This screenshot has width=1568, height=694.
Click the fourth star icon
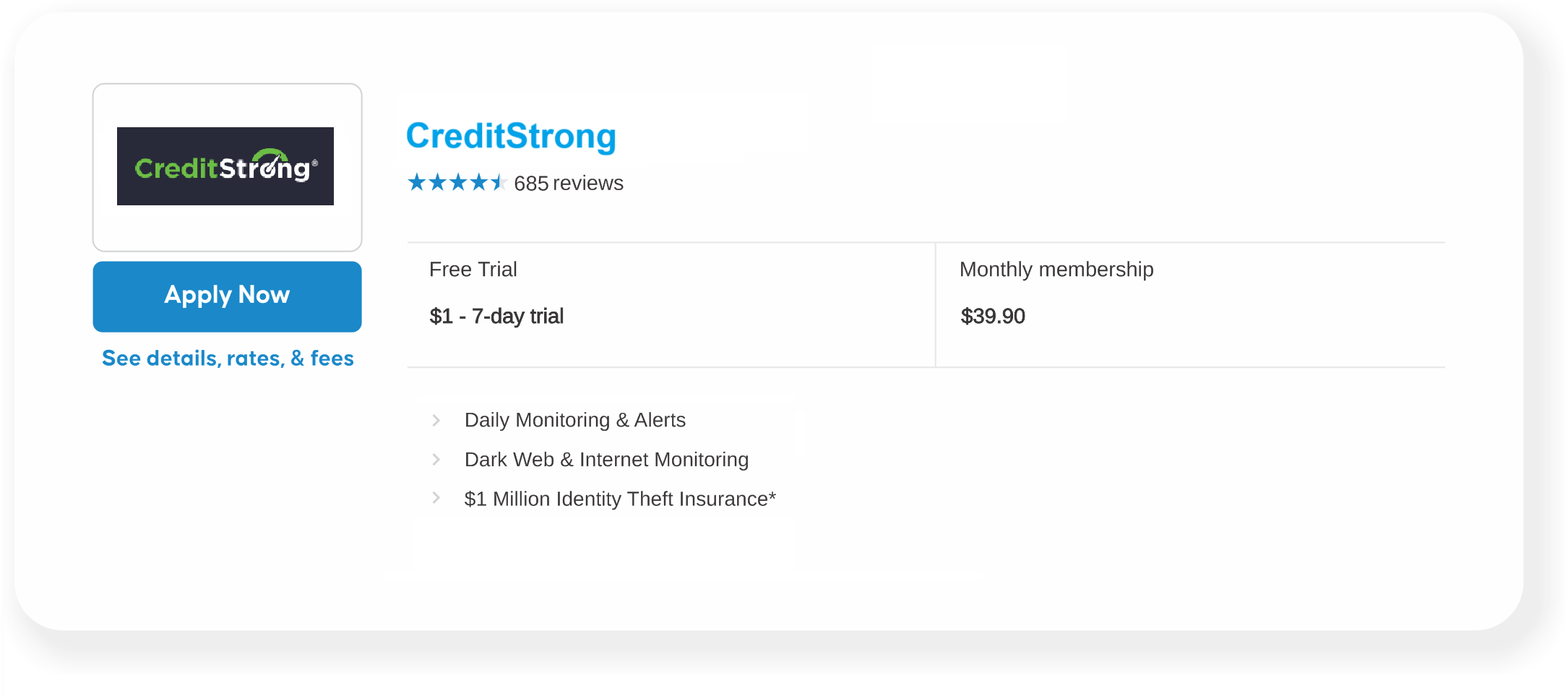point(479,183)
